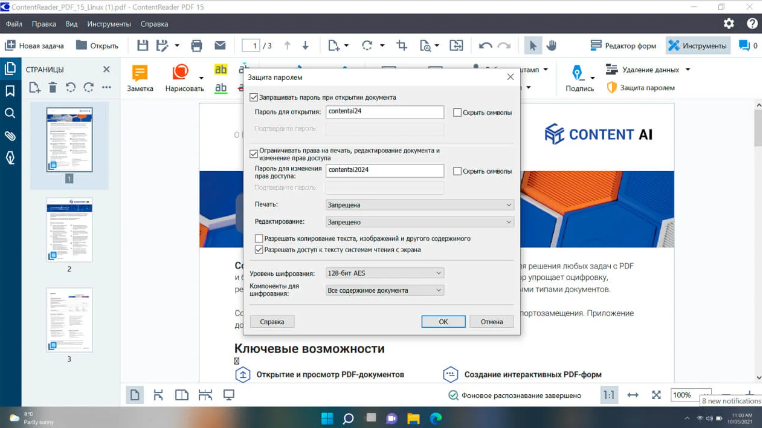The image size is (762, 428).
Task: Toggle hide symbols for permissions password
Action: click(x=457, y=171)
